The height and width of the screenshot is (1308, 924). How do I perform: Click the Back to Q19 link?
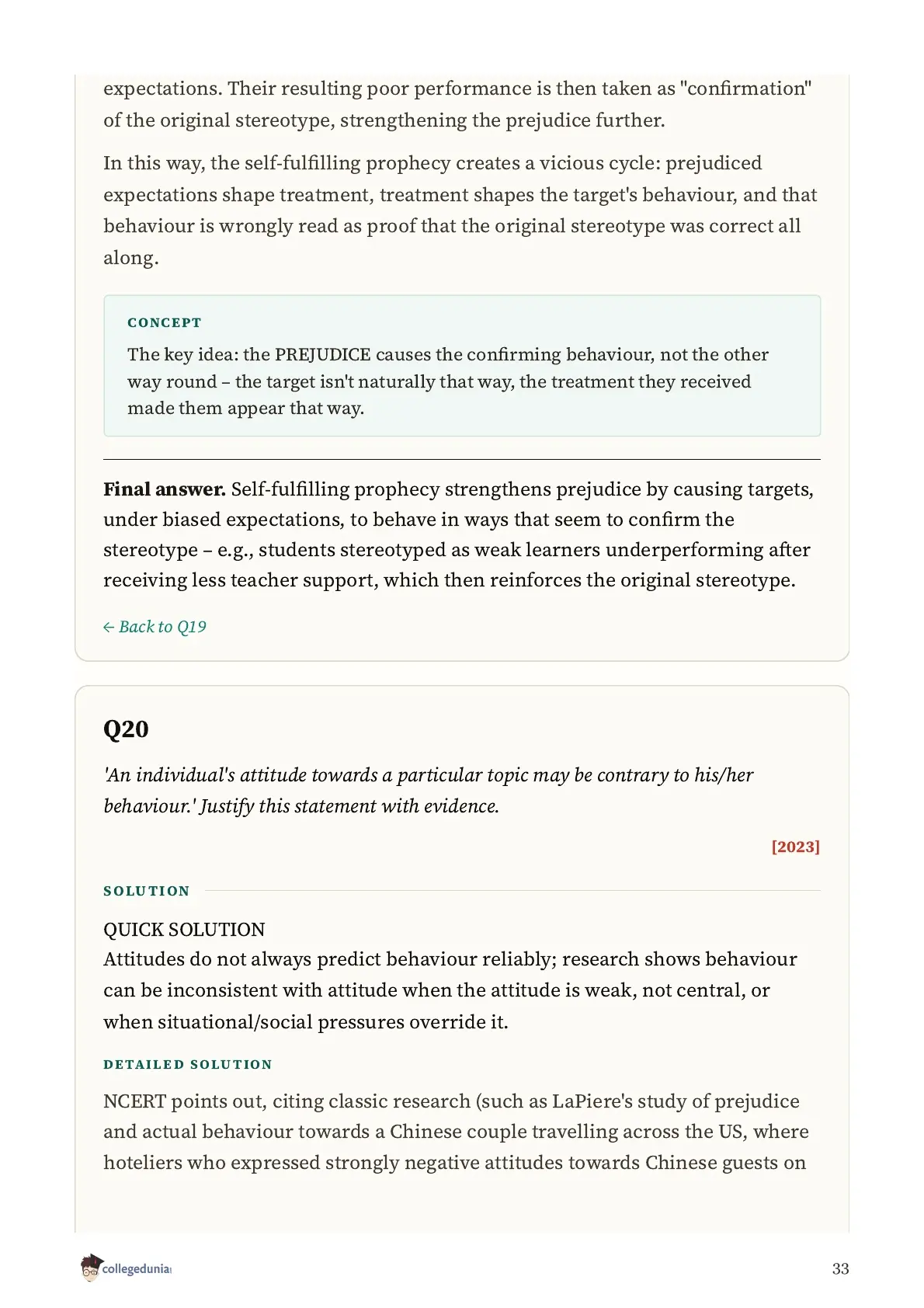pyautogui.click(x=155, y=627)
